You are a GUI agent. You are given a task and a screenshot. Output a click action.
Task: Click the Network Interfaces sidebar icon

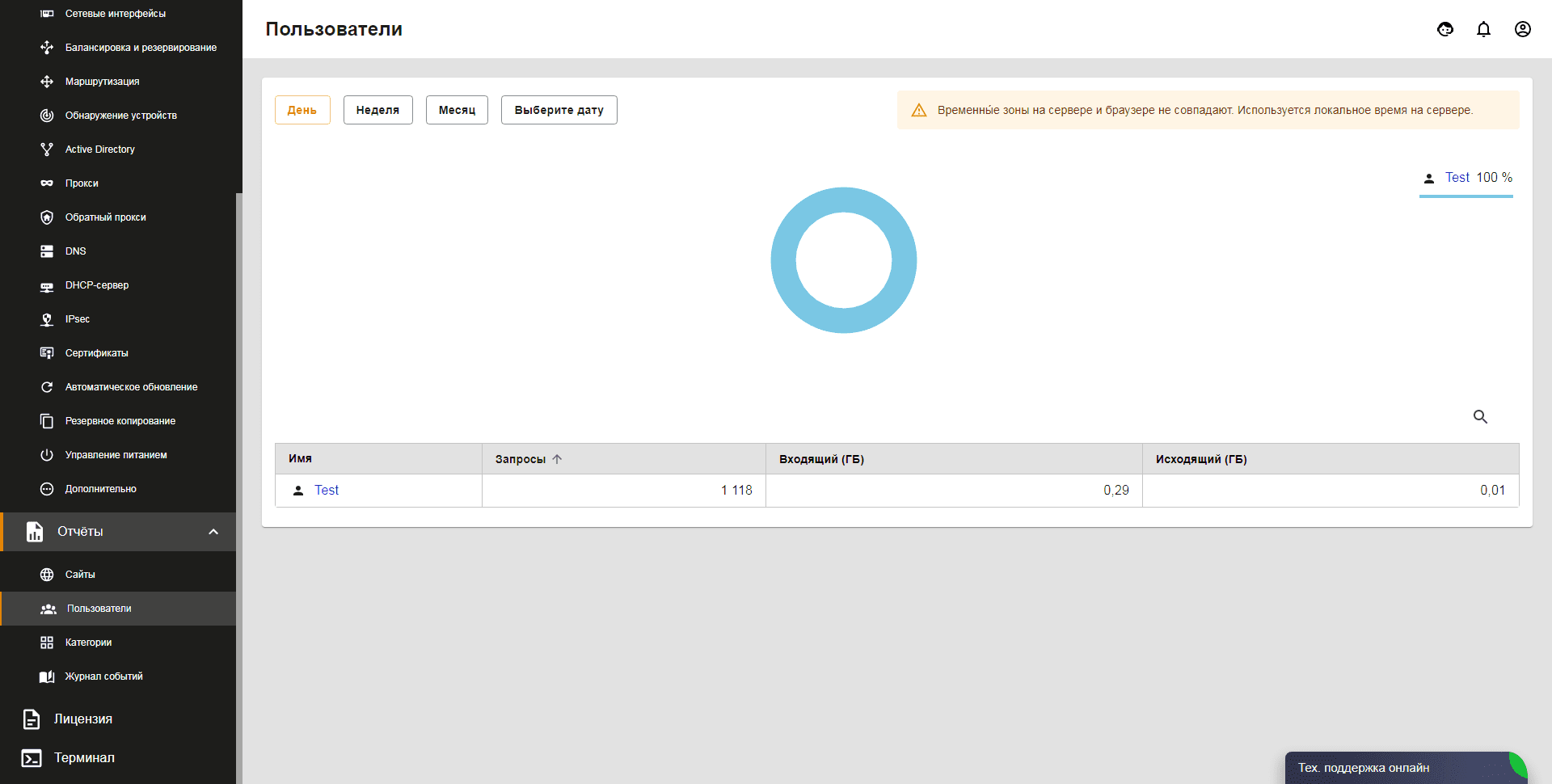pos(47,14)
